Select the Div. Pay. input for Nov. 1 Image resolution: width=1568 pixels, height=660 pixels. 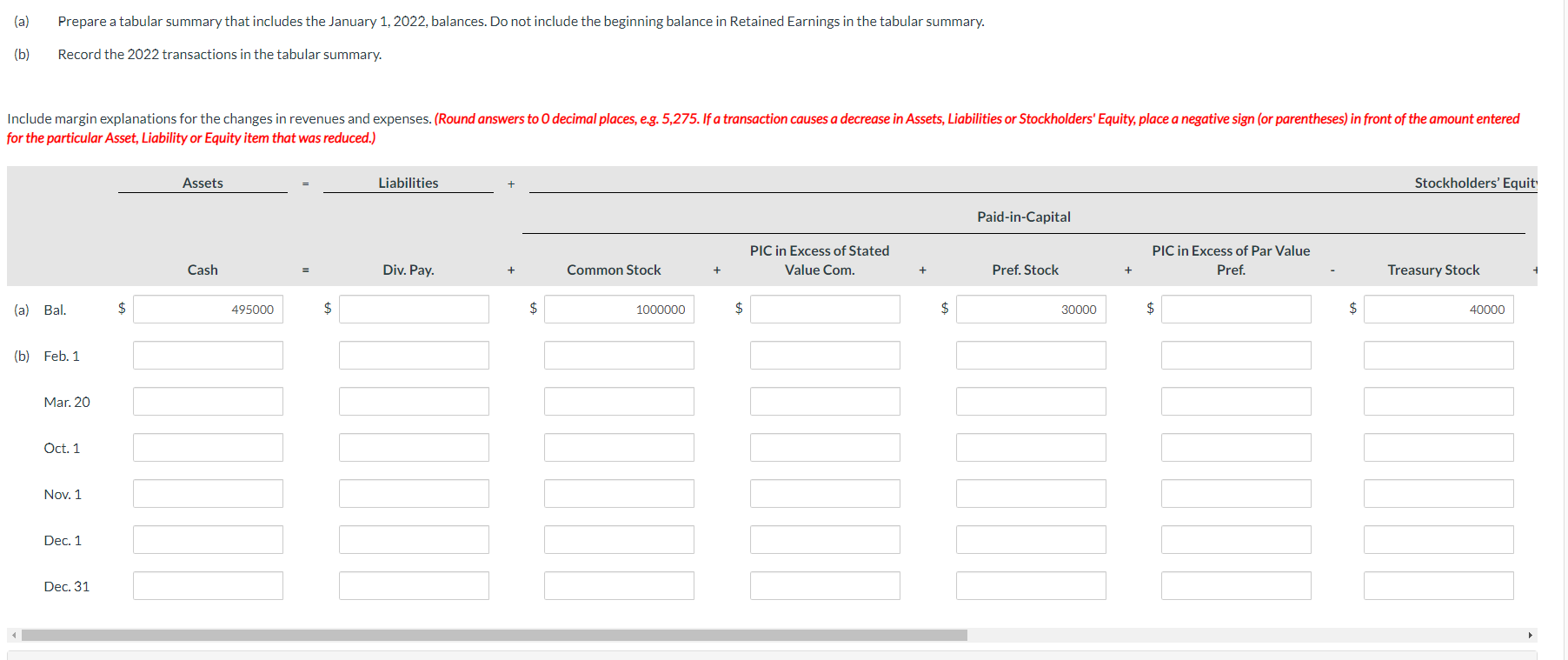pyautogui.click(x=414, y=493)
